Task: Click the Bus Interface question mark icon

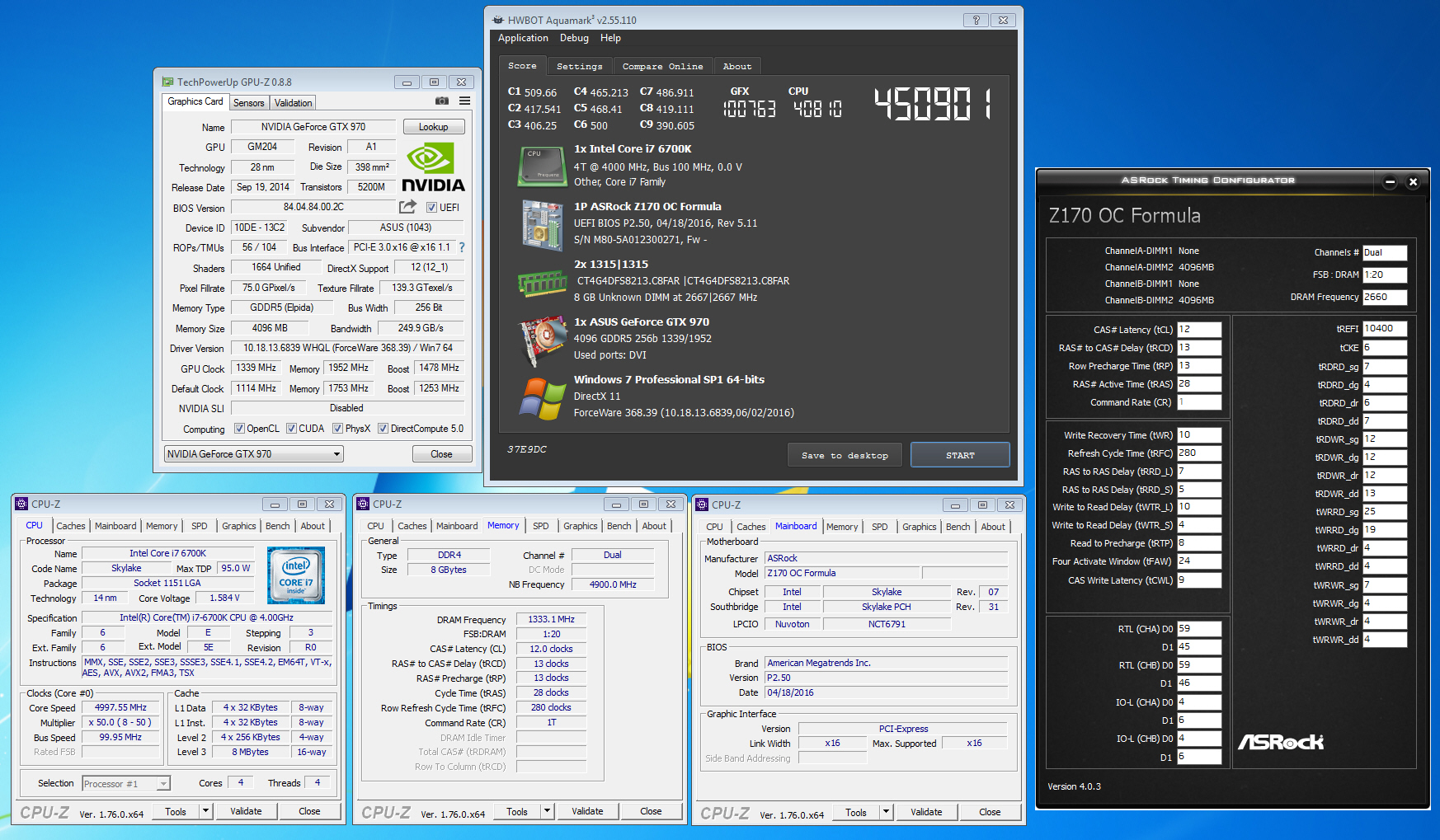Action: tap(462, 247)
